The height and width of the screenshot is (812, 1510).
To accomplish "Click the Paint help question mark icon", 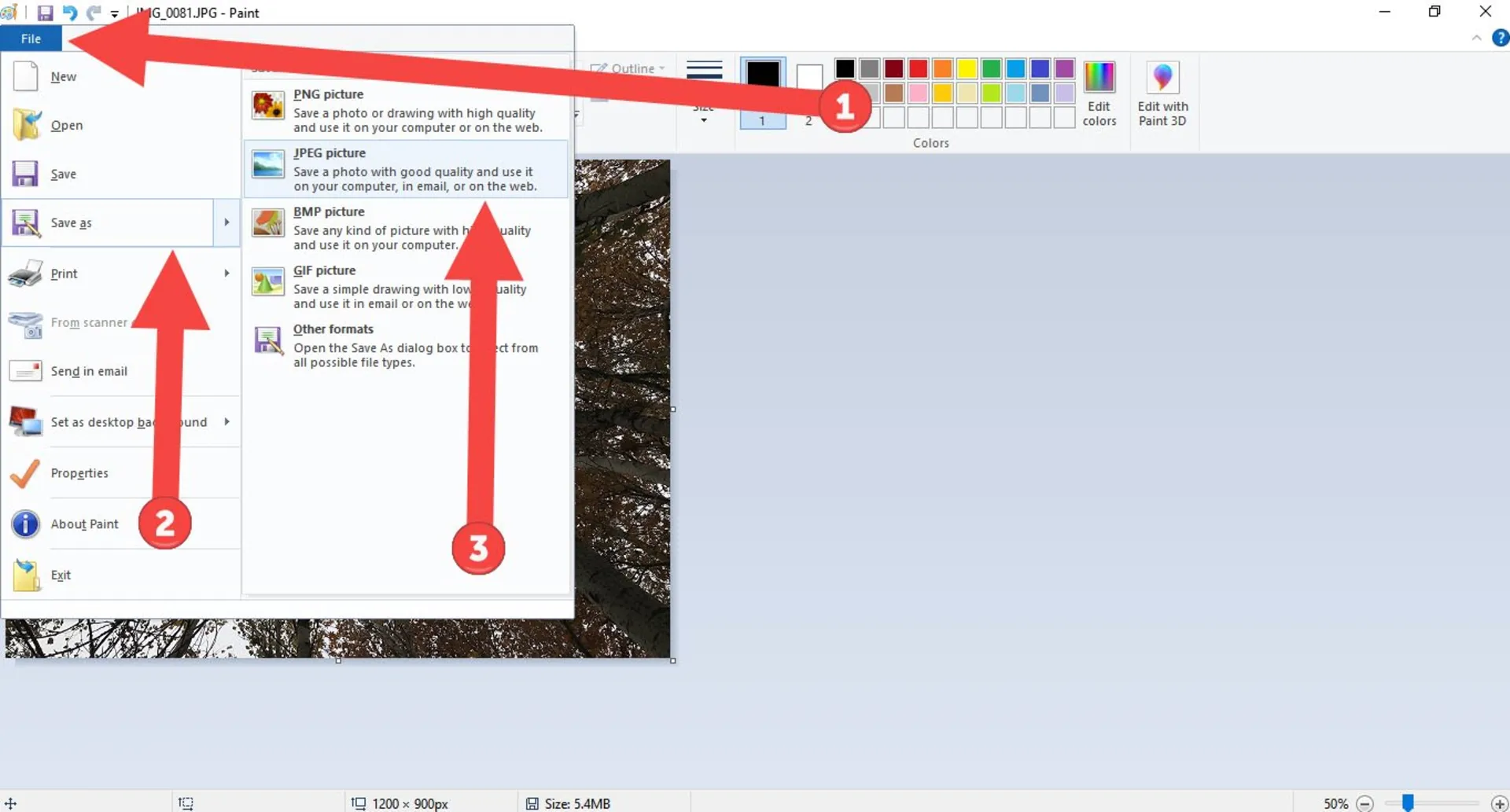I will point(1500,38).
